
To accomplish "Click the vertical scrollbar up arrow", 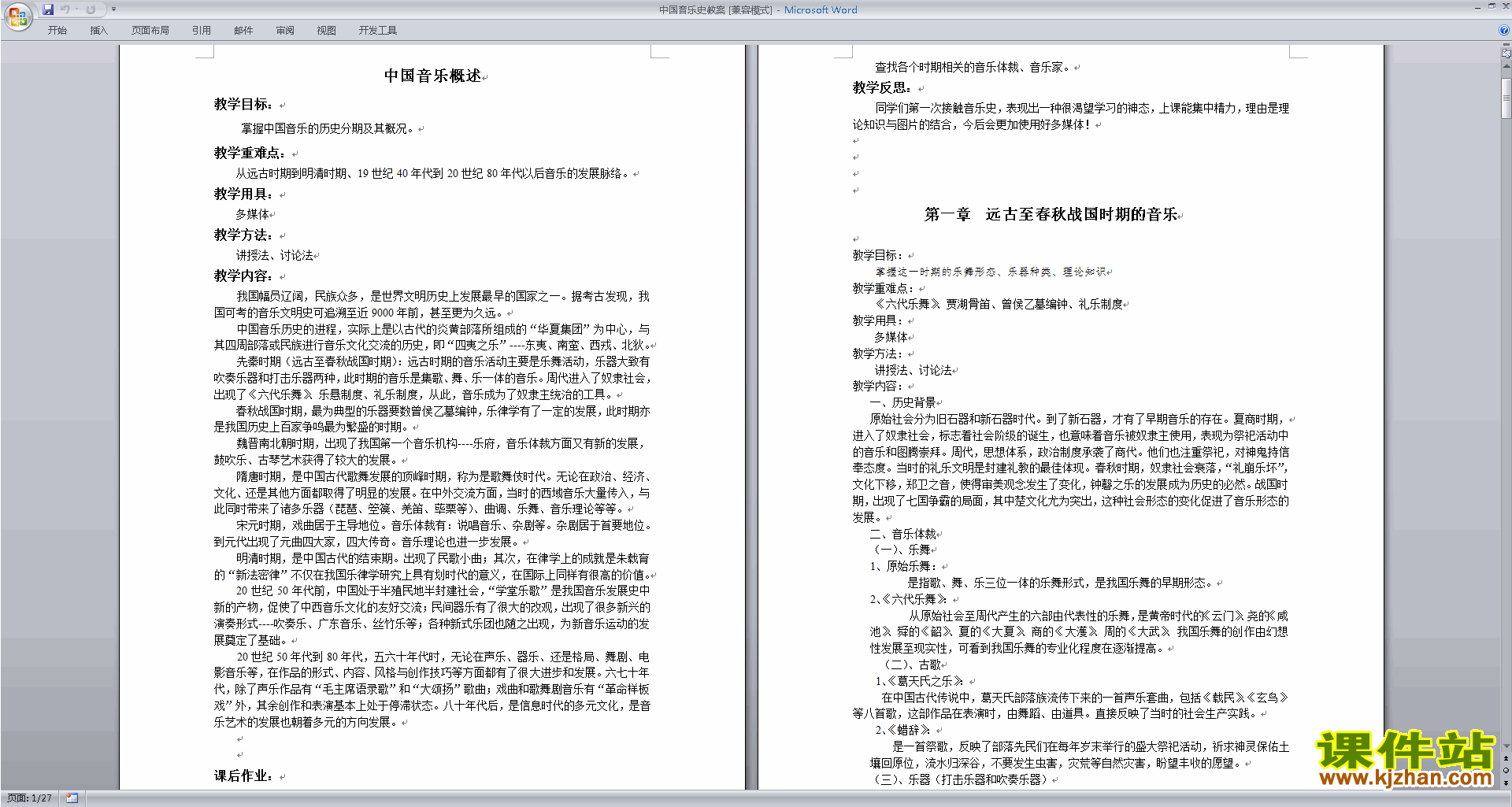I will (x=1506, y=67).
